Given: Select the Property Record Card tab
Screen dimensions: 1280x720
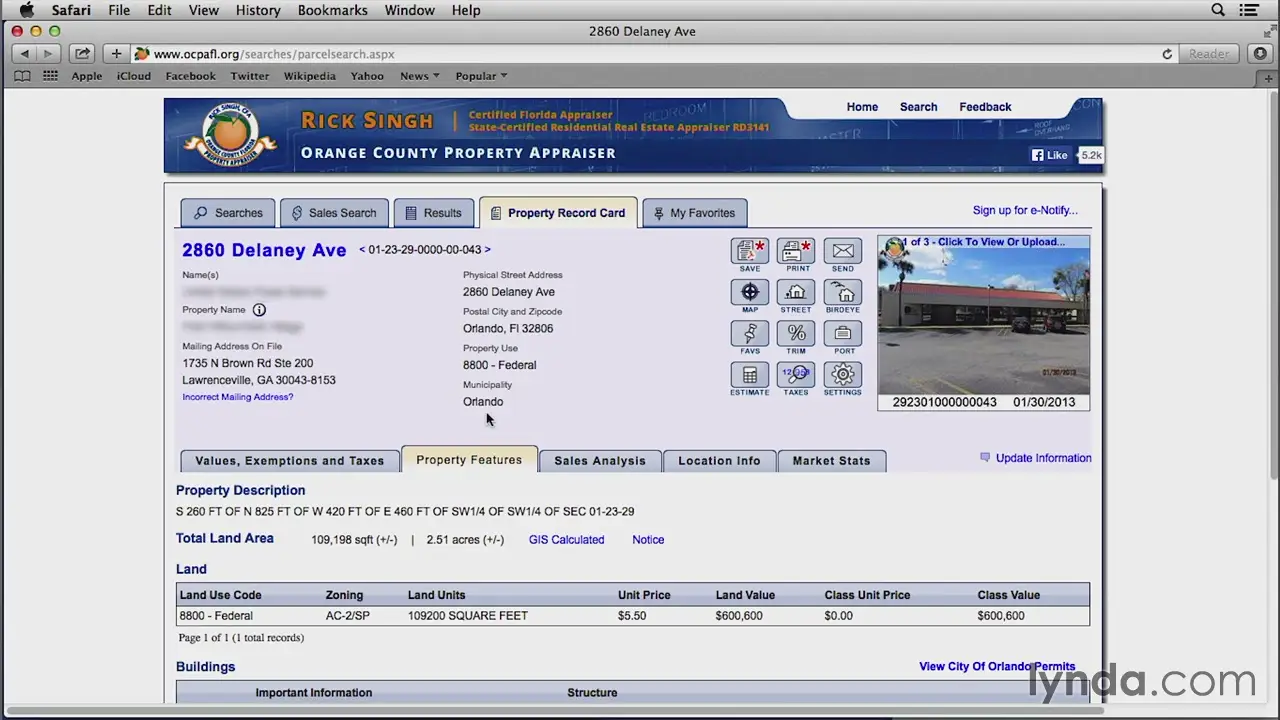Looking at the screenshot, I should (x=558, y=213).
